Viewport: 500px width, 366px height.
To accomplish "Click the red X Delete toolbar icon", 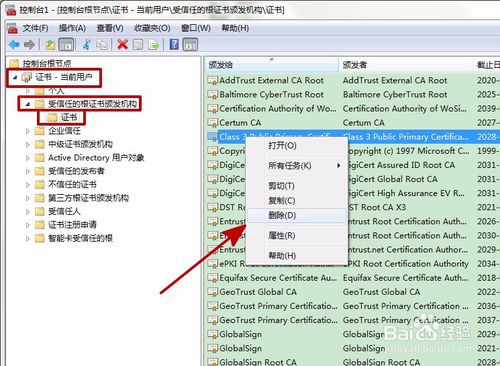I will [x=123, y=44].
